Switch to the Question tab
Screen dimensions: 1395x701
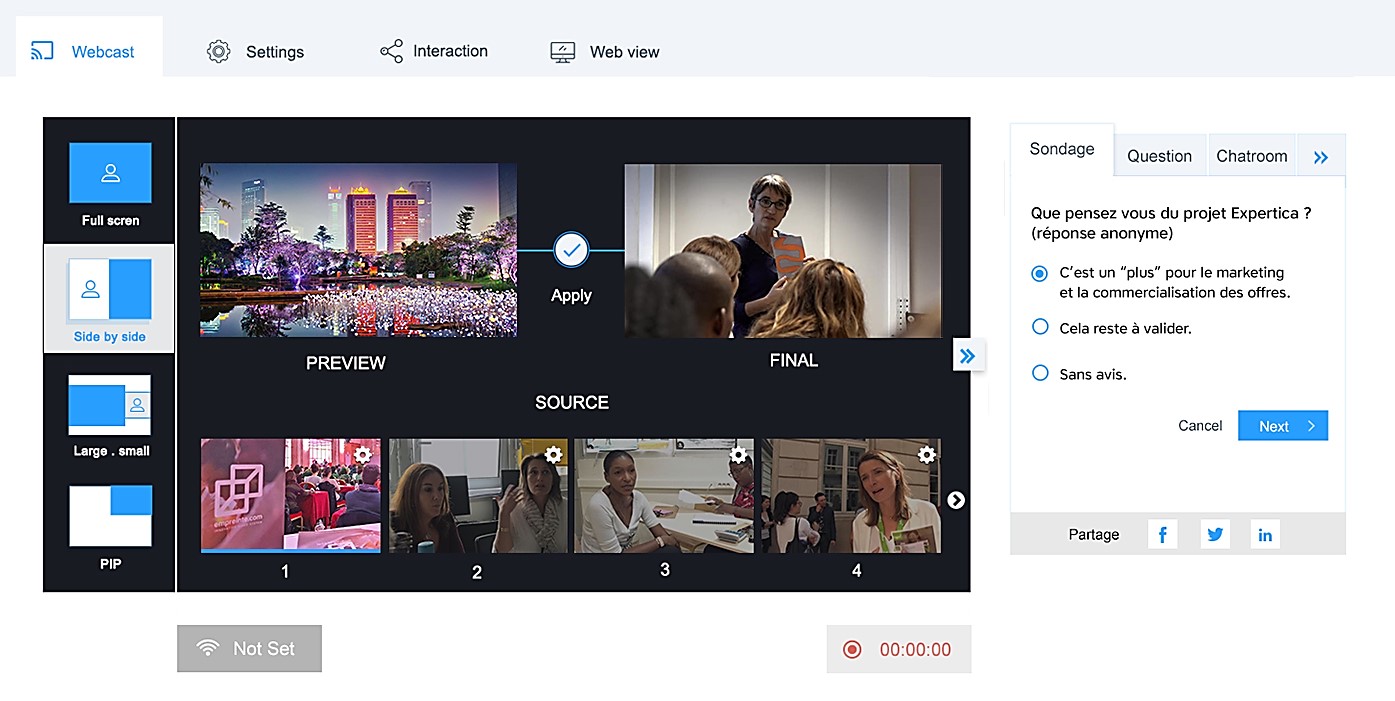click(x=1159, y=156)
